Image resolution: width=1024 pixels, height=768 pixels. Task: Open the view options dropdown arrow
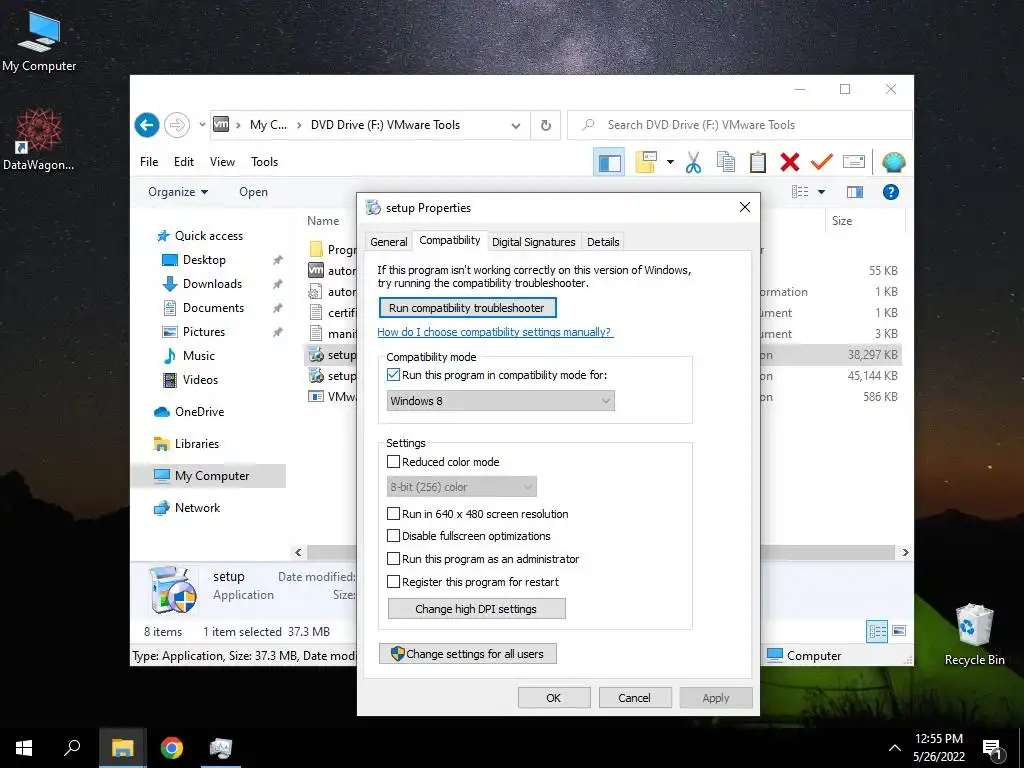(821, 192)
